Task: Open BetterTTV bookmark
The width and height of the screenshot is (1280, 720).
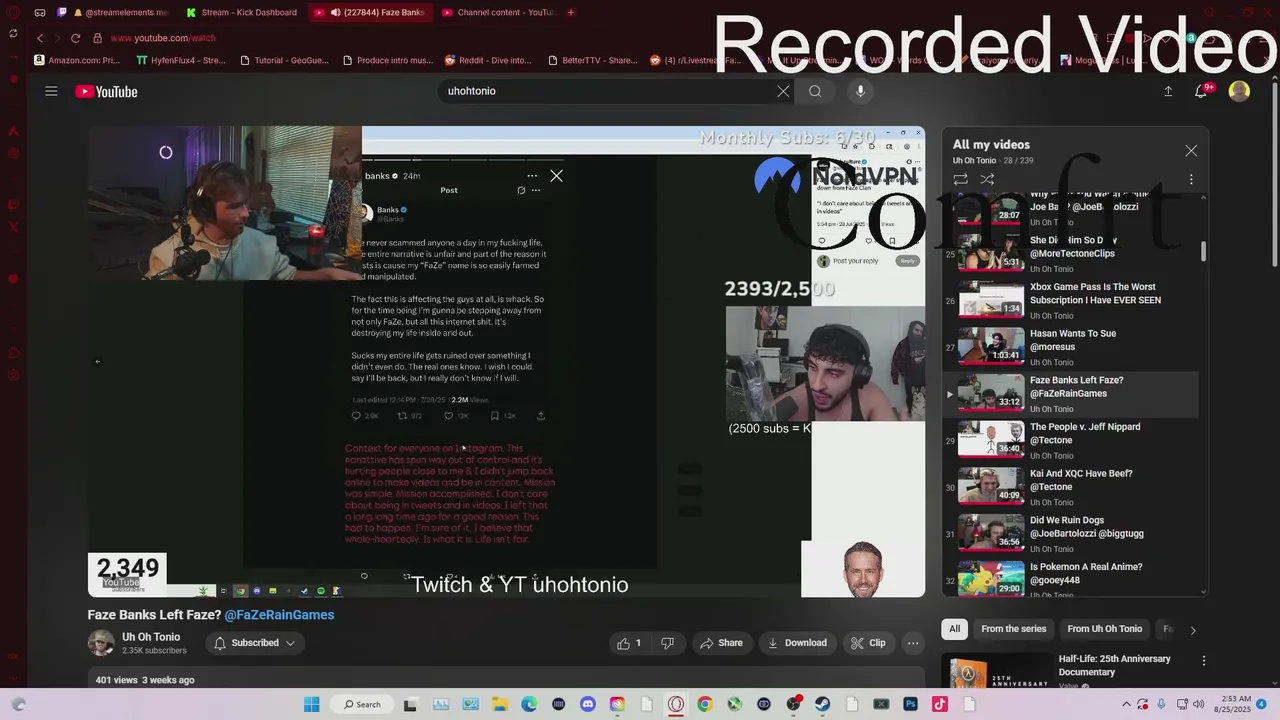Action: (591, 60)
